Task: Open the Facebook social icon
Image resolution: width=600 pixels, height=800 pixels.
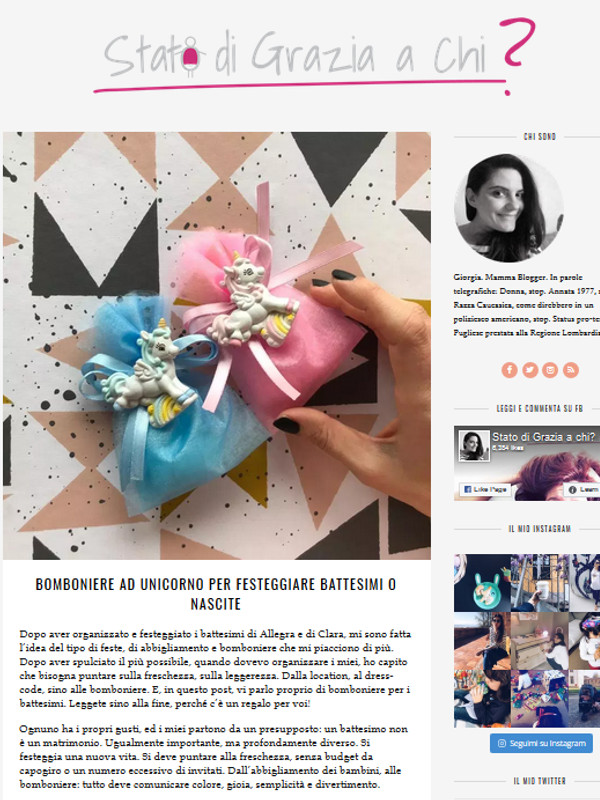Action: coord(509,370)
